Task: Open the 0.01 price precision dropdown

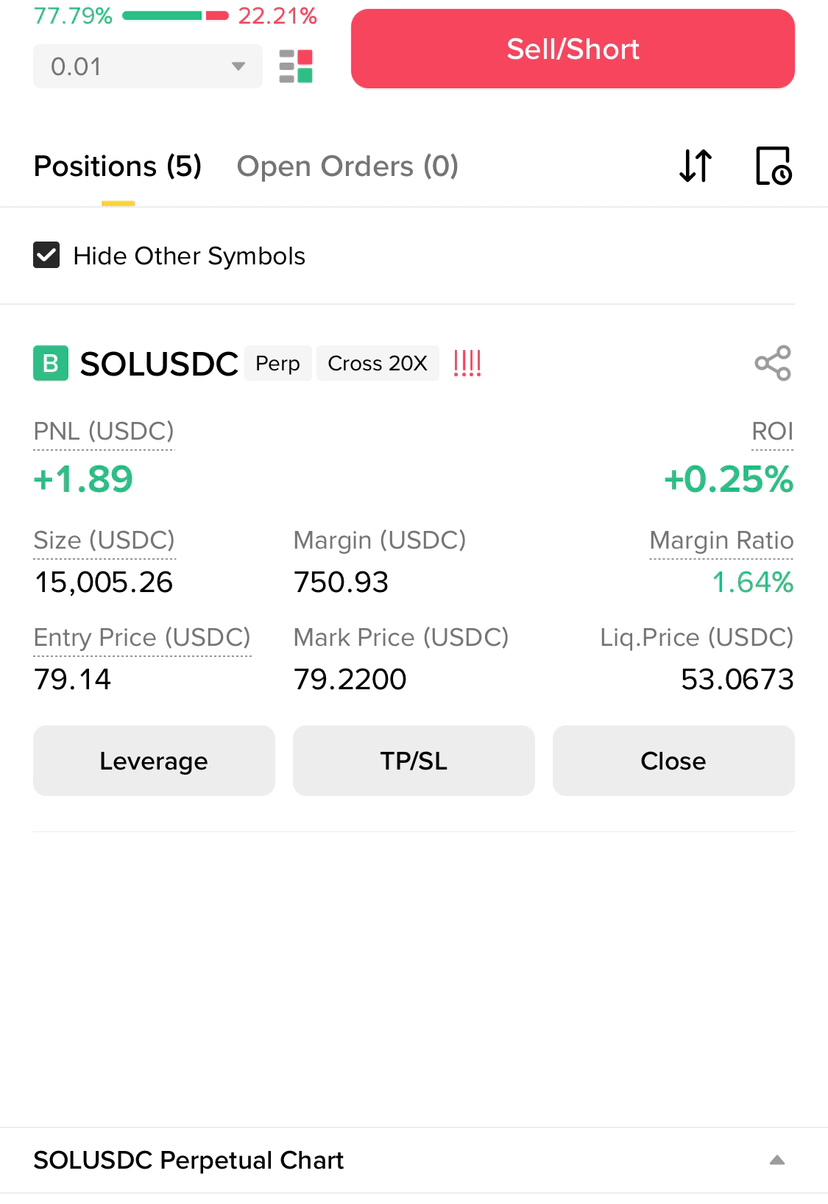Action: [x=148, y=67]
